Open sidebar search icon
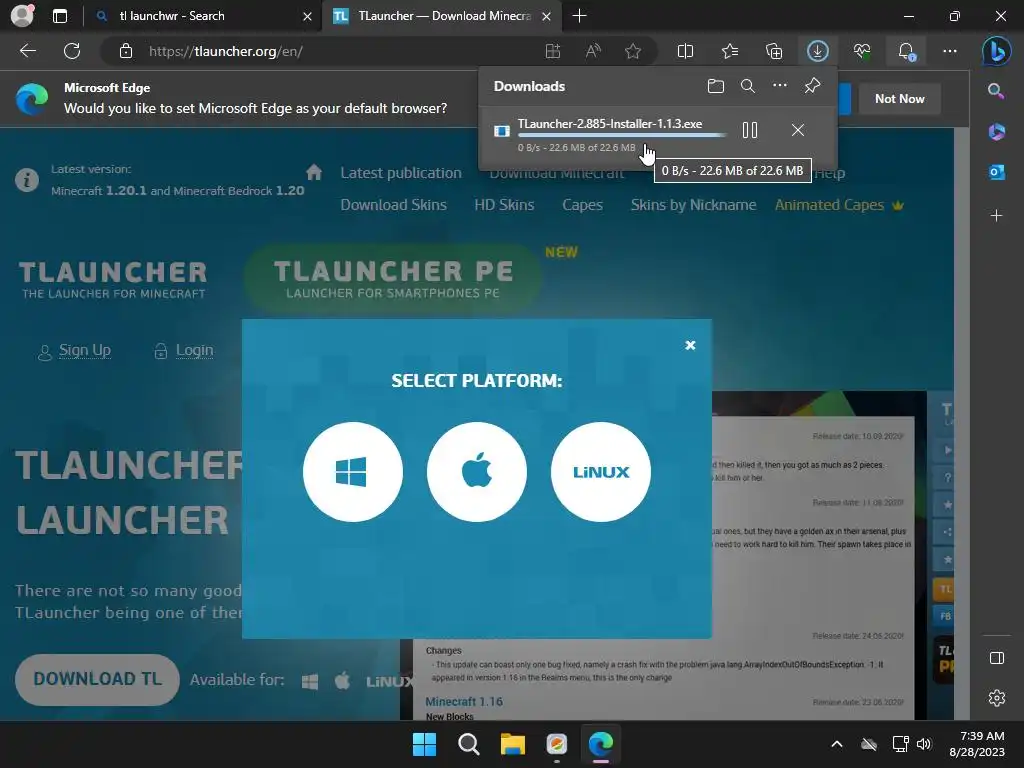Image resolution: width=1024 pixels, height=768 pixels. [x=996, y=91]
